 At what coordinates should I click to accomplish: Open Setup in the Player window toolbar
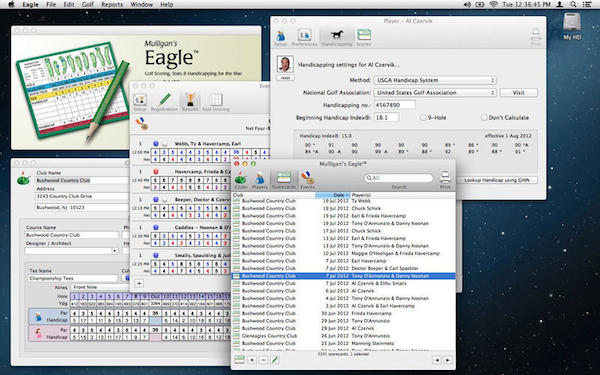coord(280,38)
